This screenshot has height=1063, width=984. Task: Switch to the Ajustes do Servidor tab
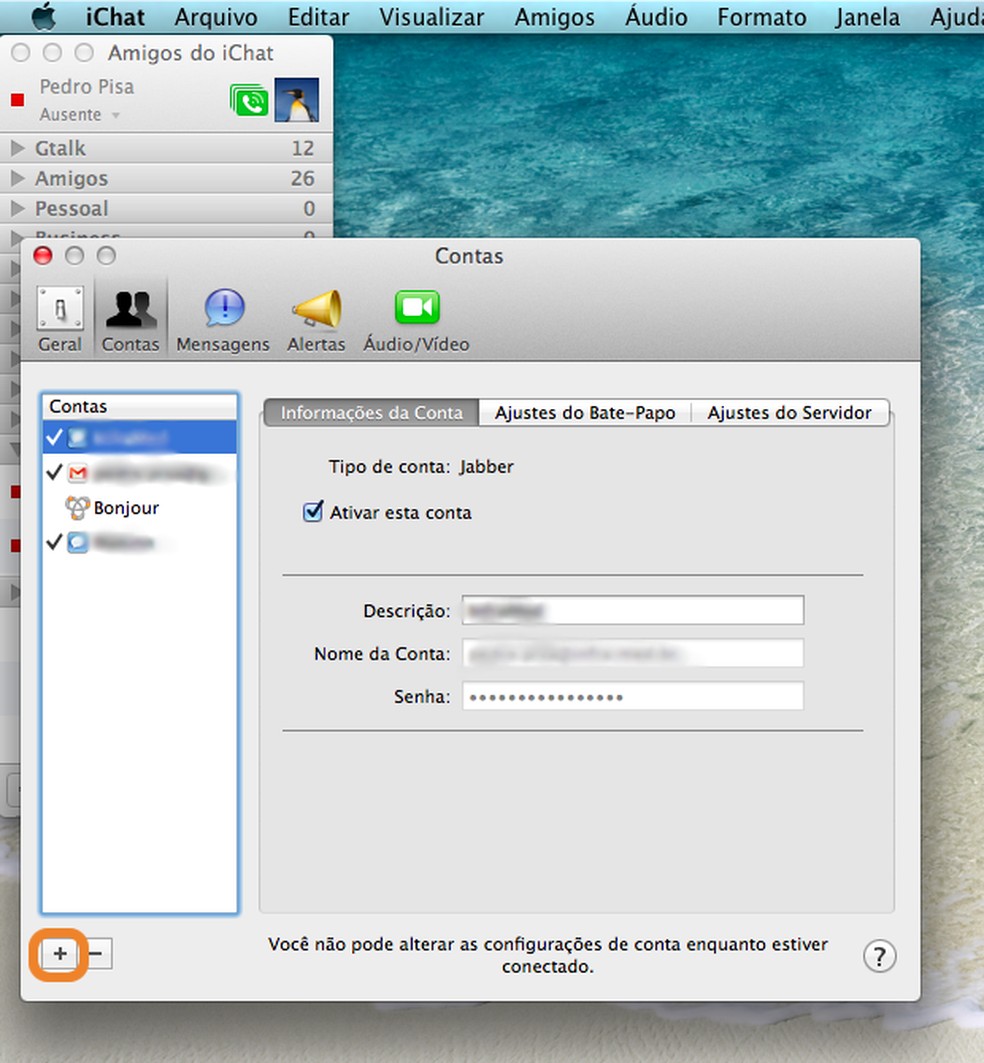[789, 412]
